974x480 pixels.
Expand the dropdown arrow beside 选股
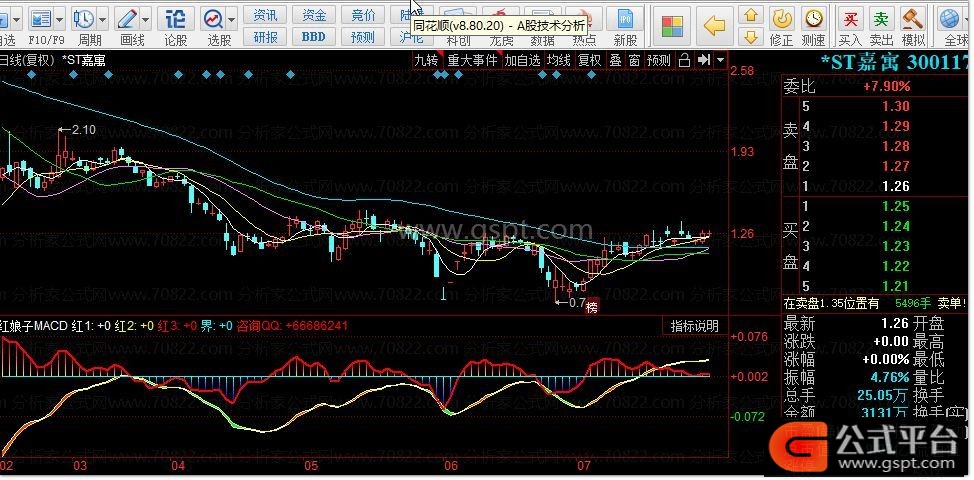[x=232, y=19]
